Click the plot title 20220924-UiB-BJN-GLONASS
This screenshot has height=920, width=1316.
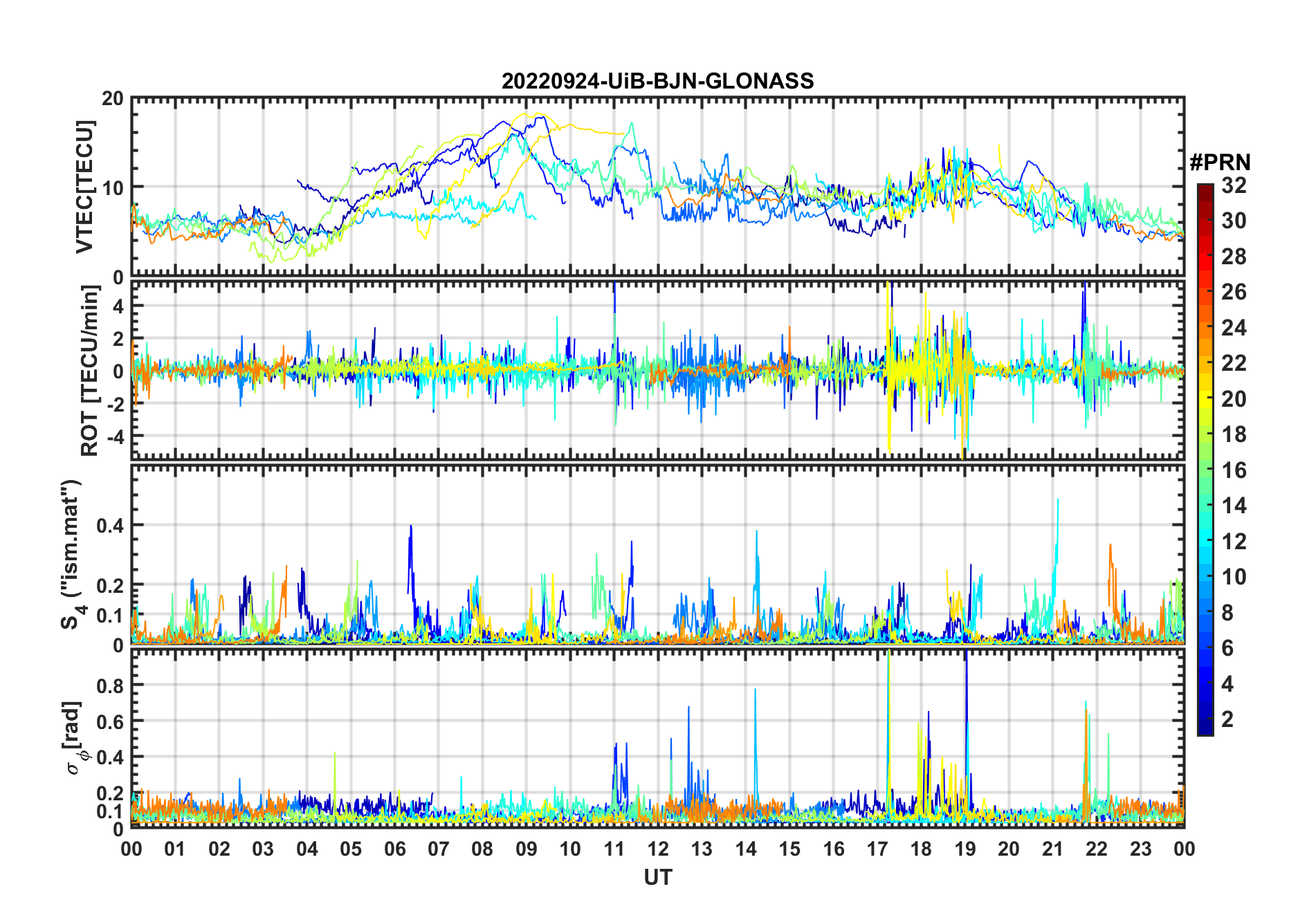657,81
